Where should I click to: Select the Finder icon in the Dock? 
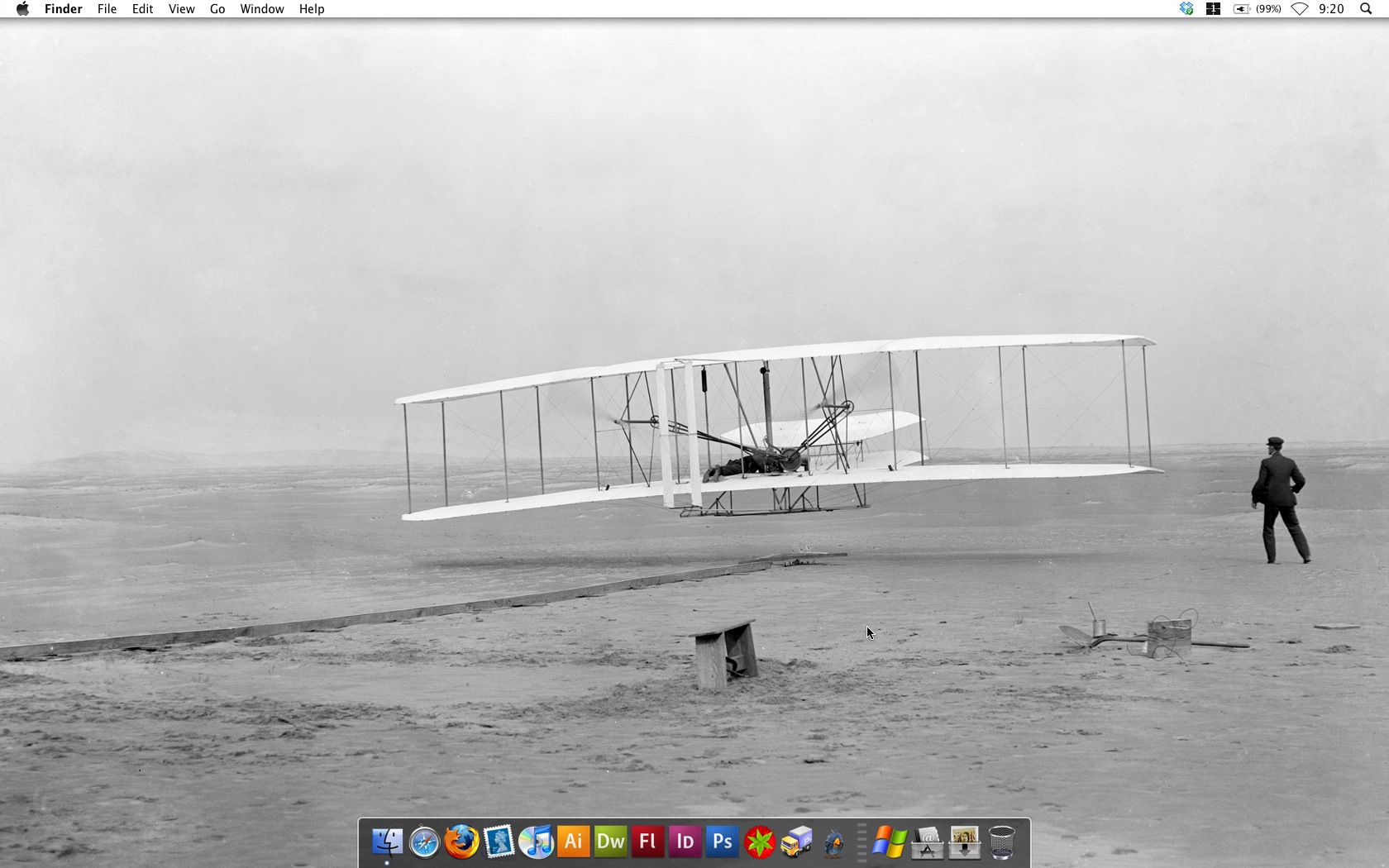(387, 842)
